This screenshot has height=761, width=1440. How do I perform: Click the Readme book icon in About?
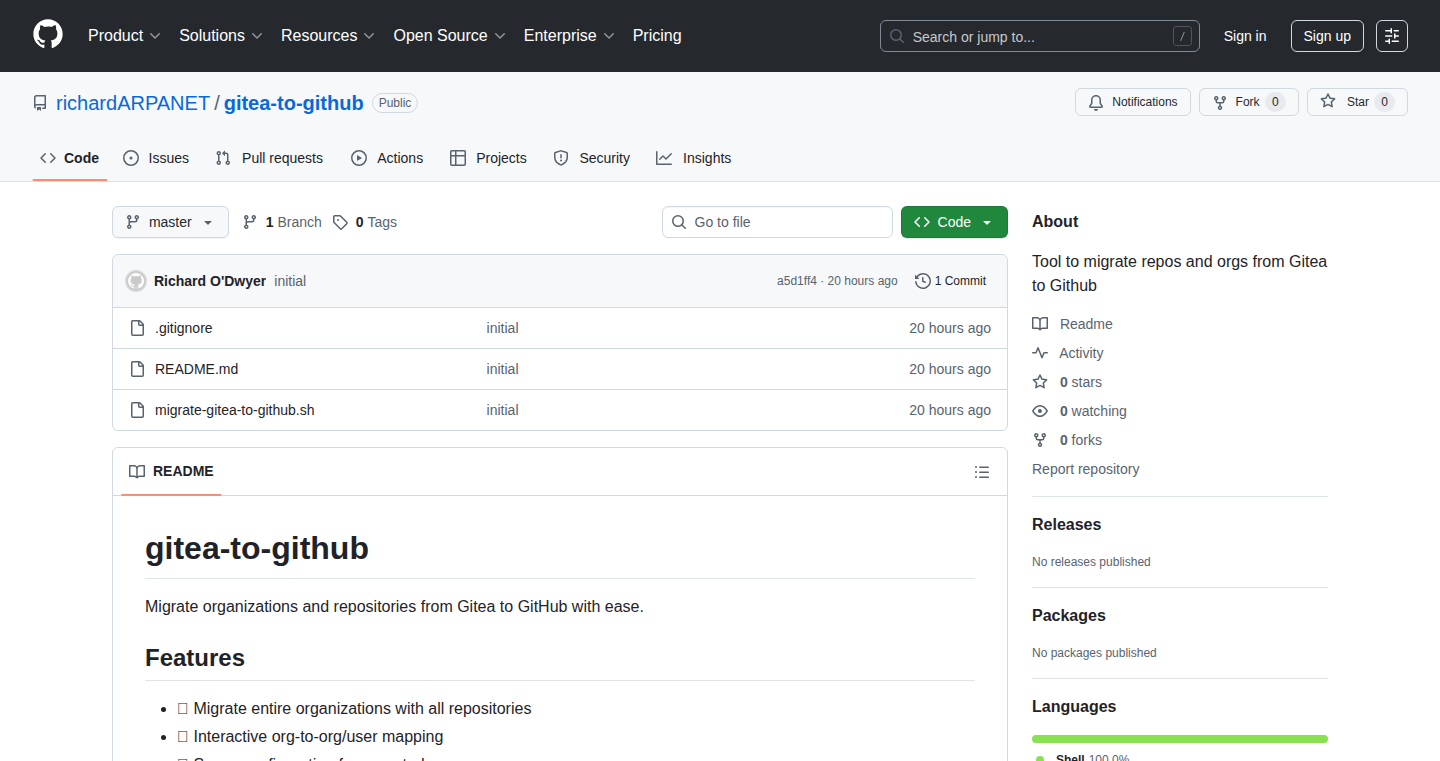click(x=1040, y=324)
